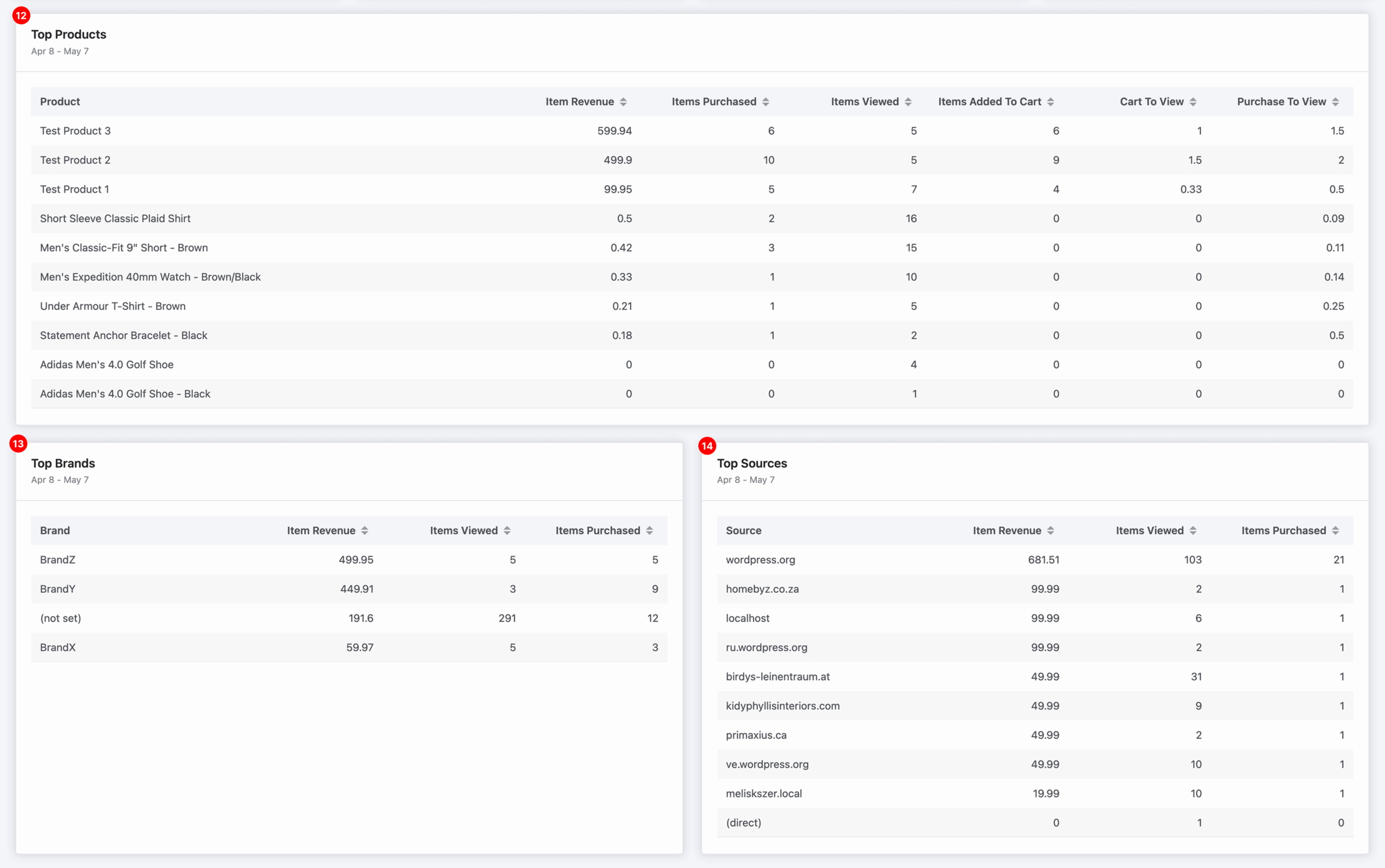This screenshot has height=868, width=1385.
Task: Click the Source column header
Action: [743, 530]
